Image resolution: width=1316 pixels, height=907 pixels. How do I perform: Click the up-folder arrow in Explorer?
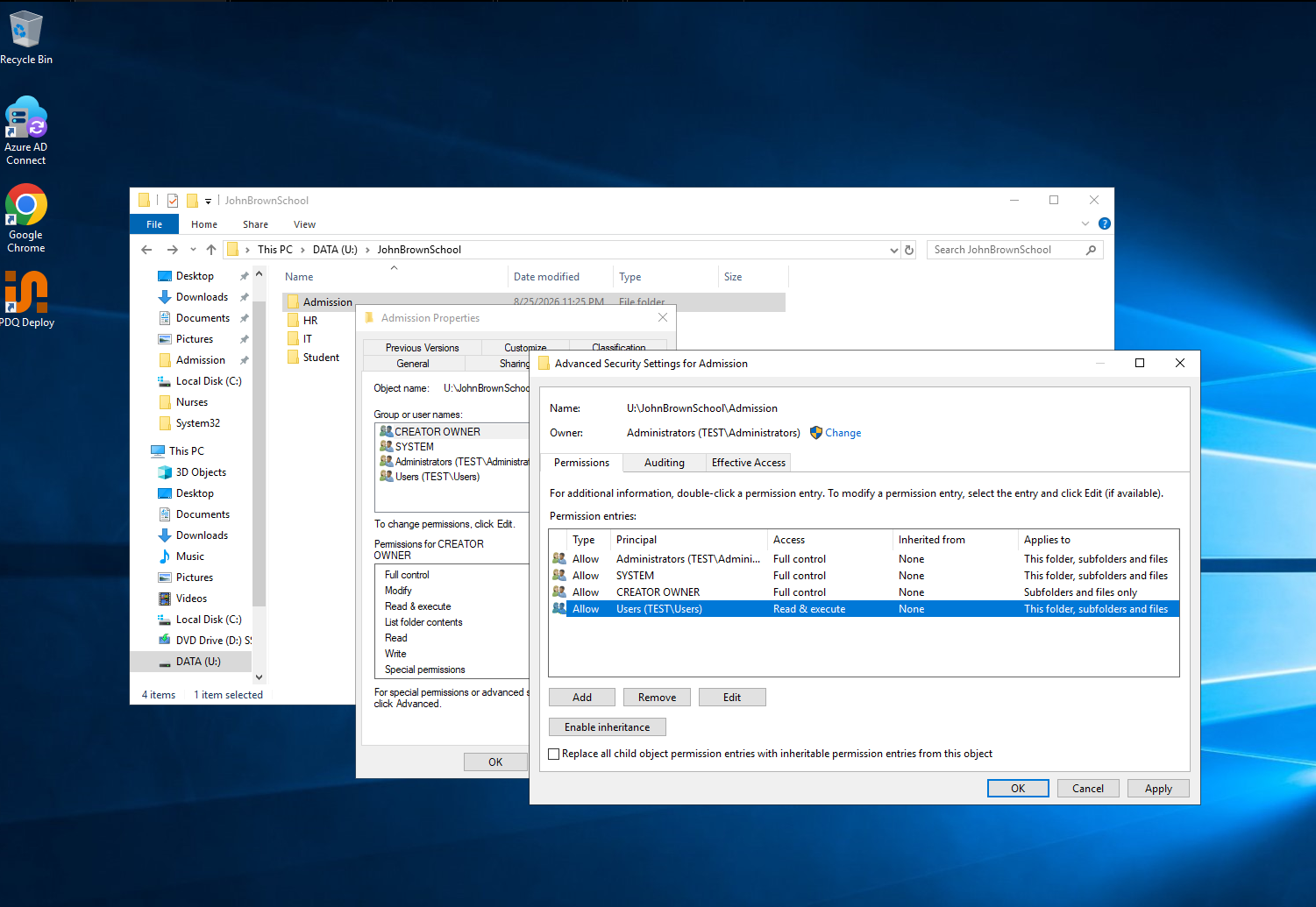pos(210,250)
